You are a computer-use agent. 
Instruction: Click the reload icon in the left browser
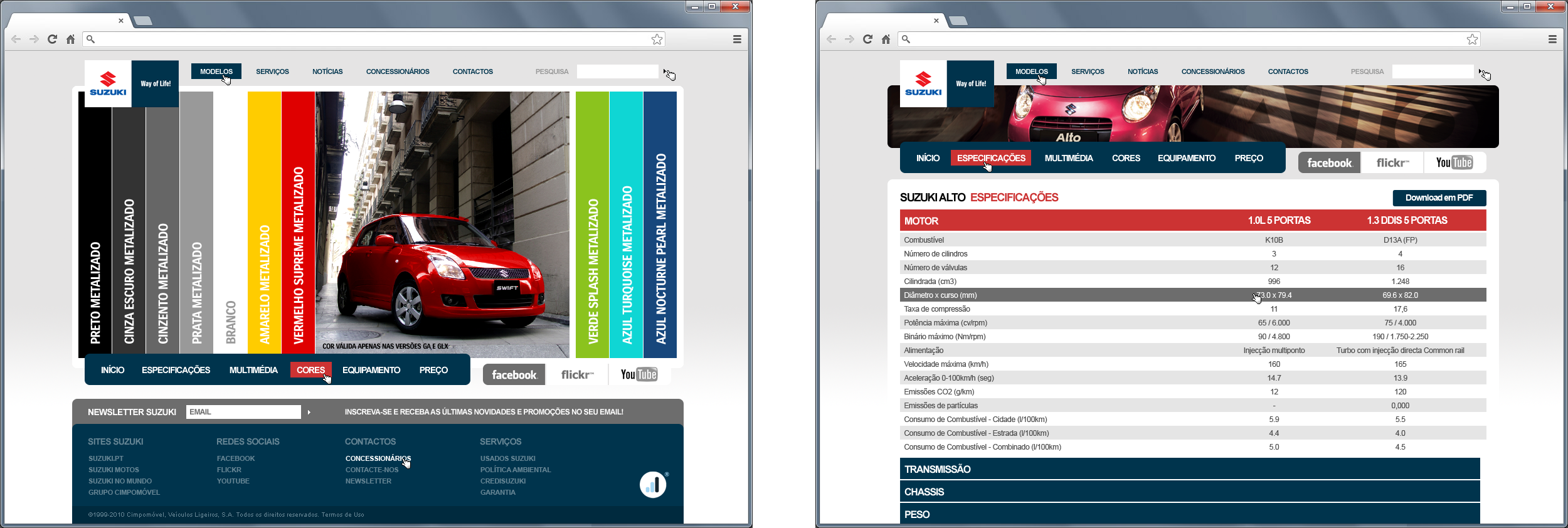click(x=53, y=39)
